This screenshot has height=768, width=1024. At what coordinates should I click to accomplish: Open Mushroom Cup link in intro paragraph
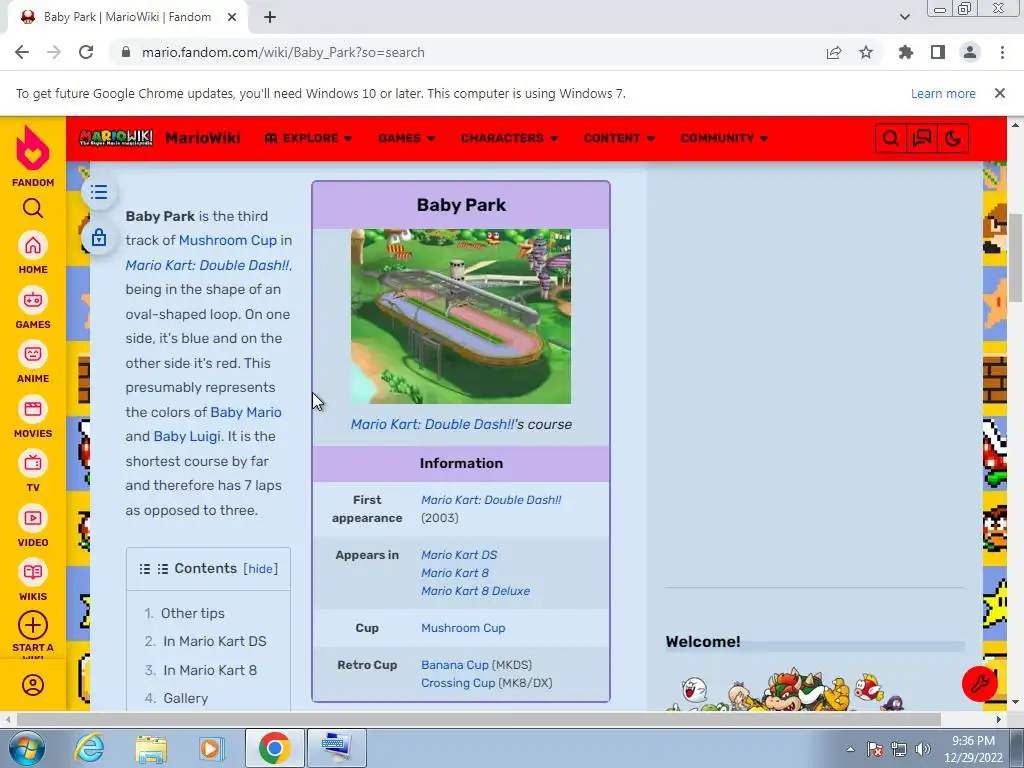(228, 240)
